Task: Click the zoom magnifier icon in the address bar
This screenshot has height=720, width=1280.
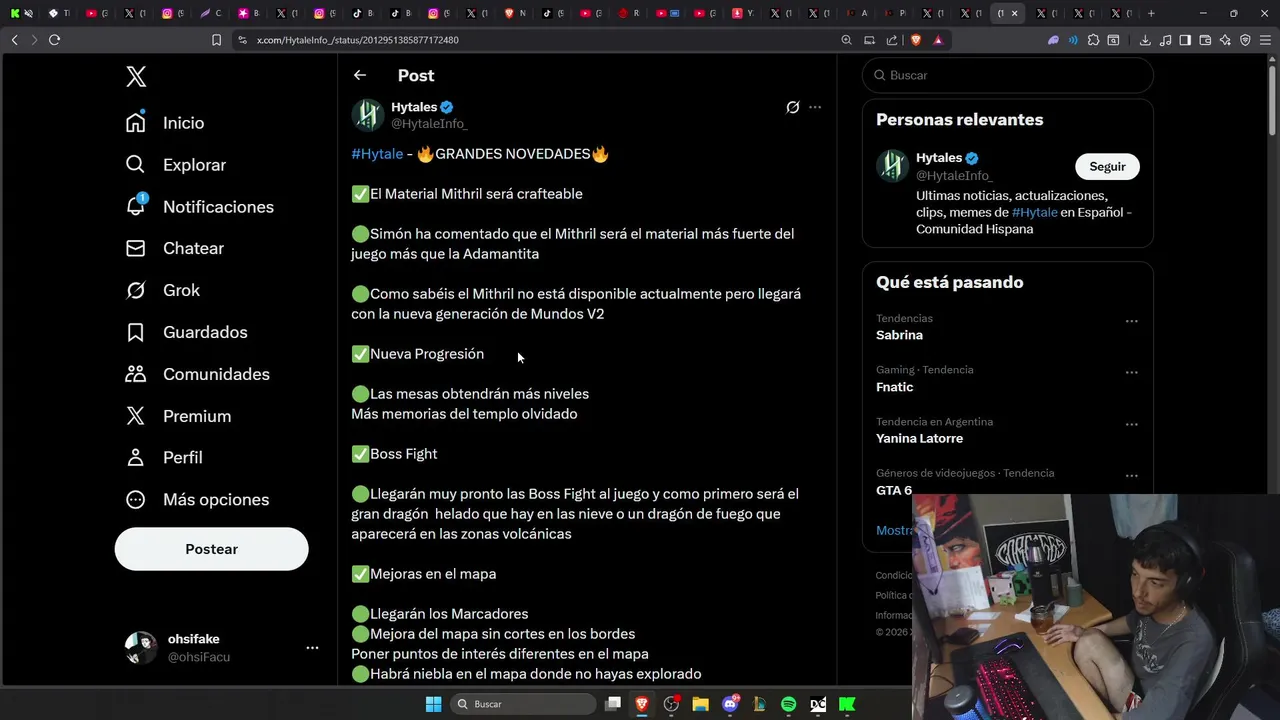Action: (846, 40)
